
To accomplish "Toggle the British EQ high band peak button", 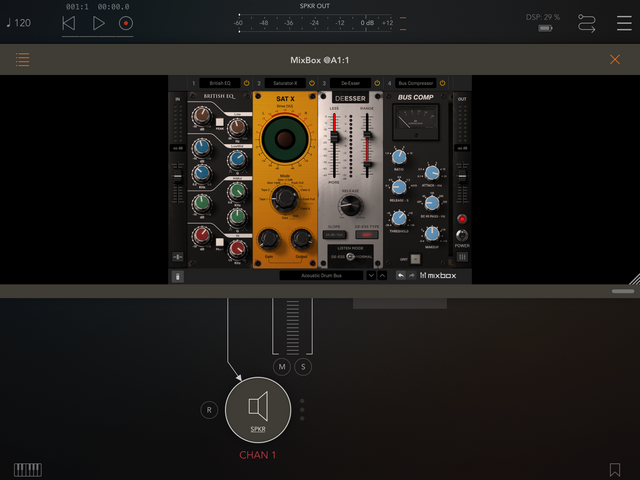I will [220, 242].
